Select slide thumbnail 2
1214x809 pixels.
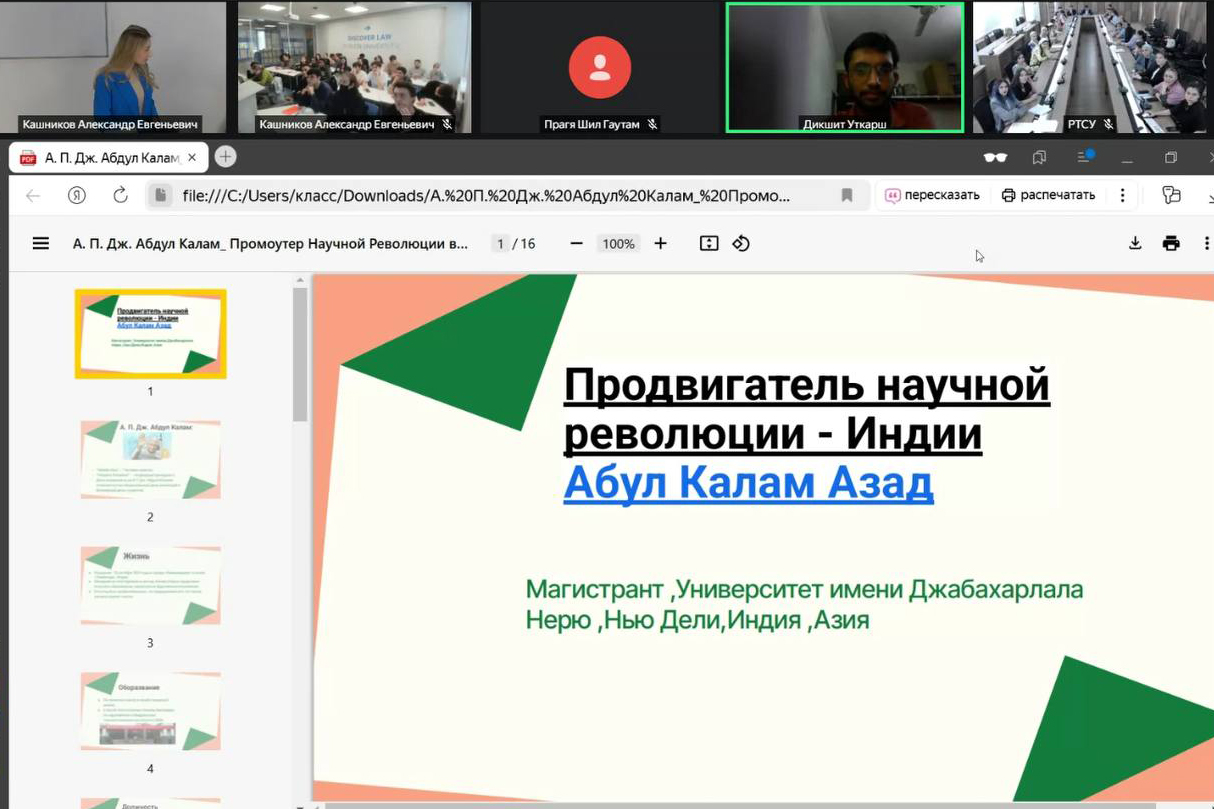(x=151, y=459)
